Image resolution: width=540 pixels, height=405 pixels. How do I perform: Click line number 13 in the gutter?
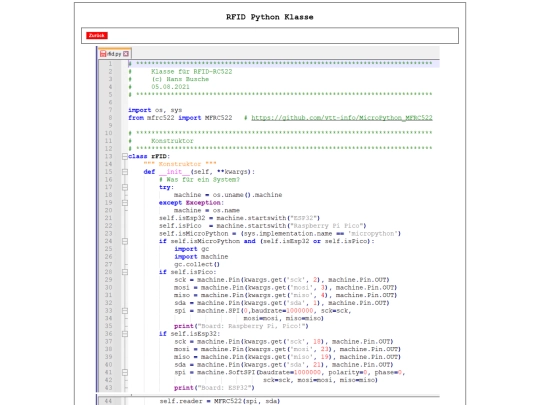(x=108, y=156)
